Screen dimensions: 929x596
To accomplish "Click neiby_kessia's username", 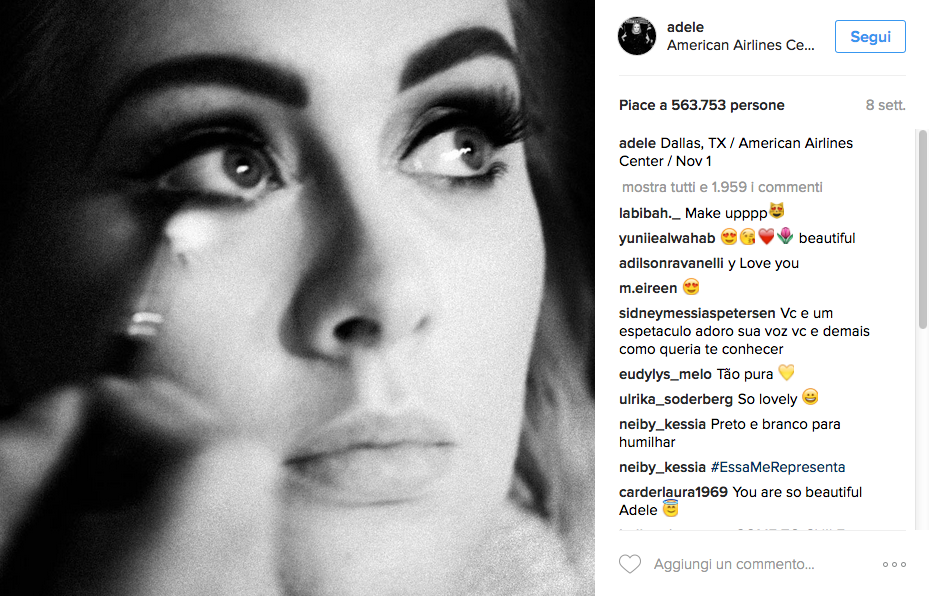I will [x=661, y=424].
